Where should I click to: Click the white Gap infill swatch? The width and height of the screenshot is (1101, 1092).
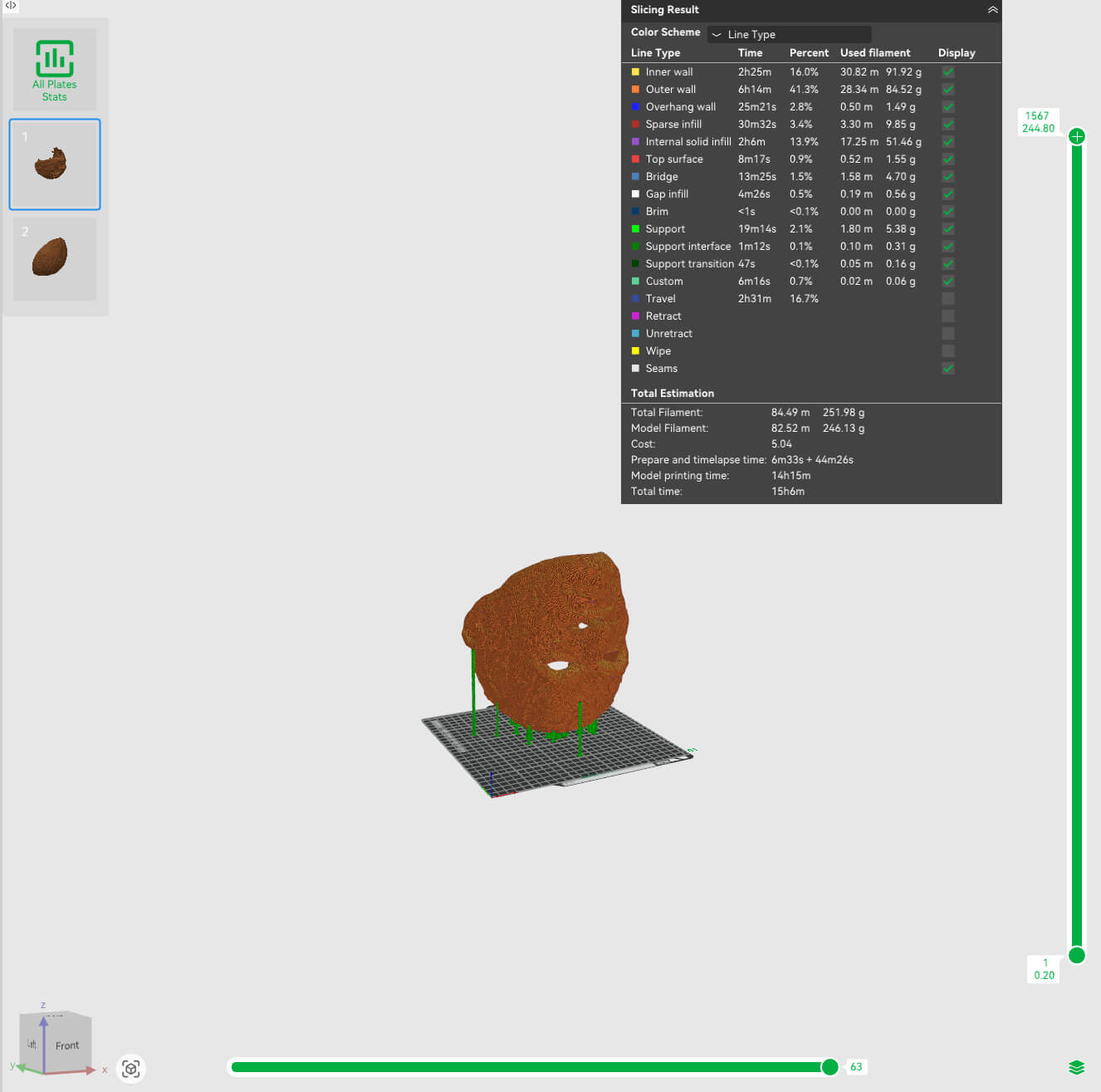tap(635, 194)
